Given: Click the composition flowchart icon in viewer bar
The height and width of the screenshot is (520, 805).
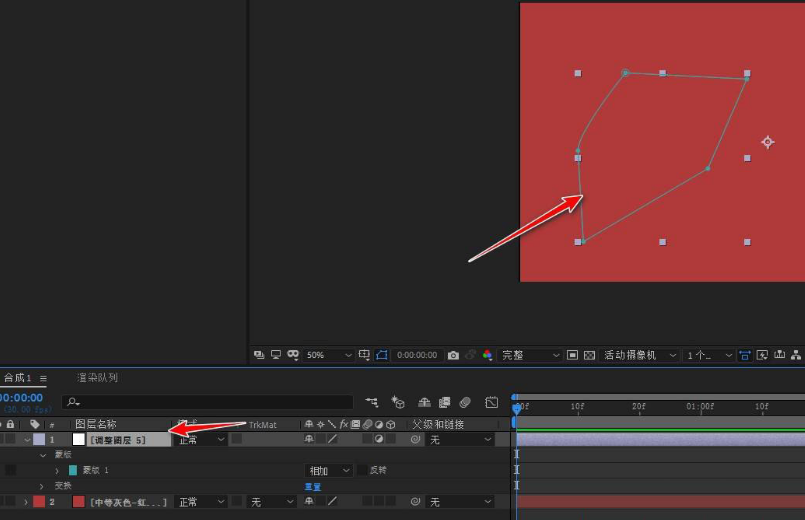Looking at the screenshot, I should pos(796,355).
